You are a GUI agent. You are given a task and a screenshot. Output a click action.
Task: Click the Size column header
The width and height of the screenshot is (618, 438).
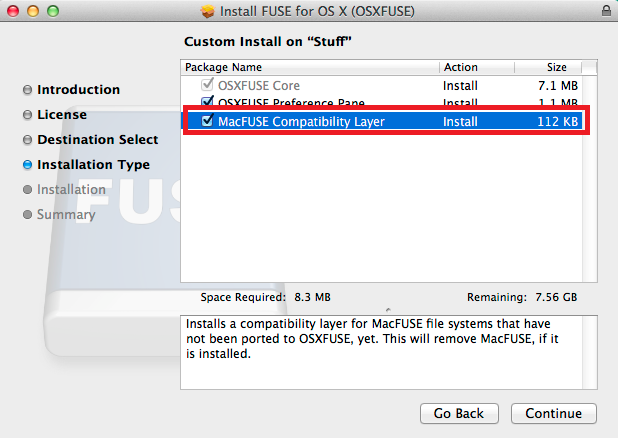click(556, 67)
